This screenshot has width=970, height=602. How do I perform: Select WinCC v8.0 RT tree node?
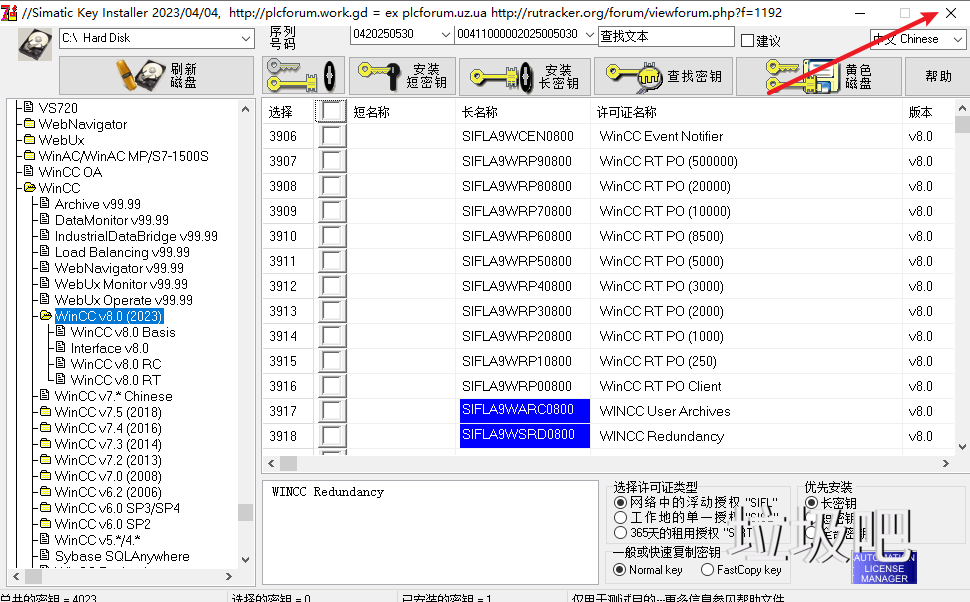pos(115,380)
